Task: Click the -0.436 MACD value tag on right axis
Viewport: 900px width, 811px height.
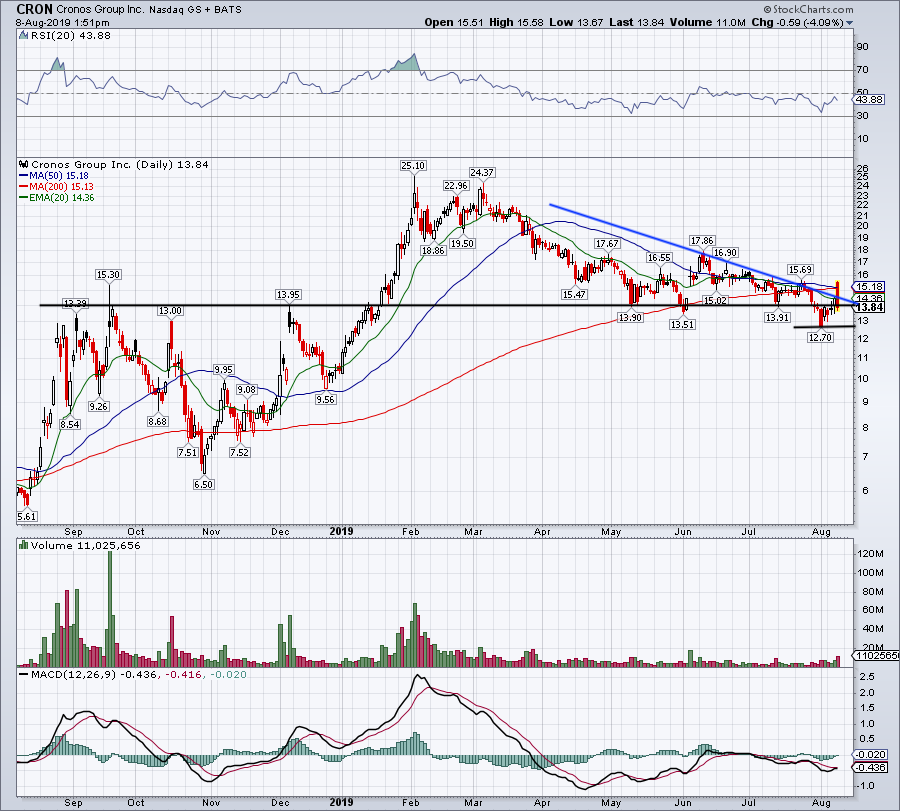Action: click(x=871, y=767)
